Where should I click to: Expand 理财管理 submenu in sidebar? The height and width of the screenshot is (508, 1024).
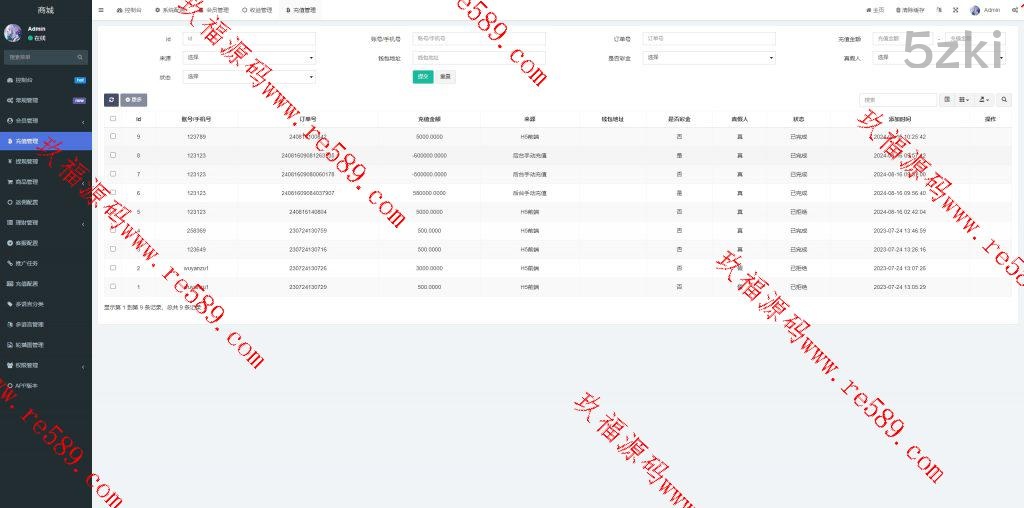46,223
